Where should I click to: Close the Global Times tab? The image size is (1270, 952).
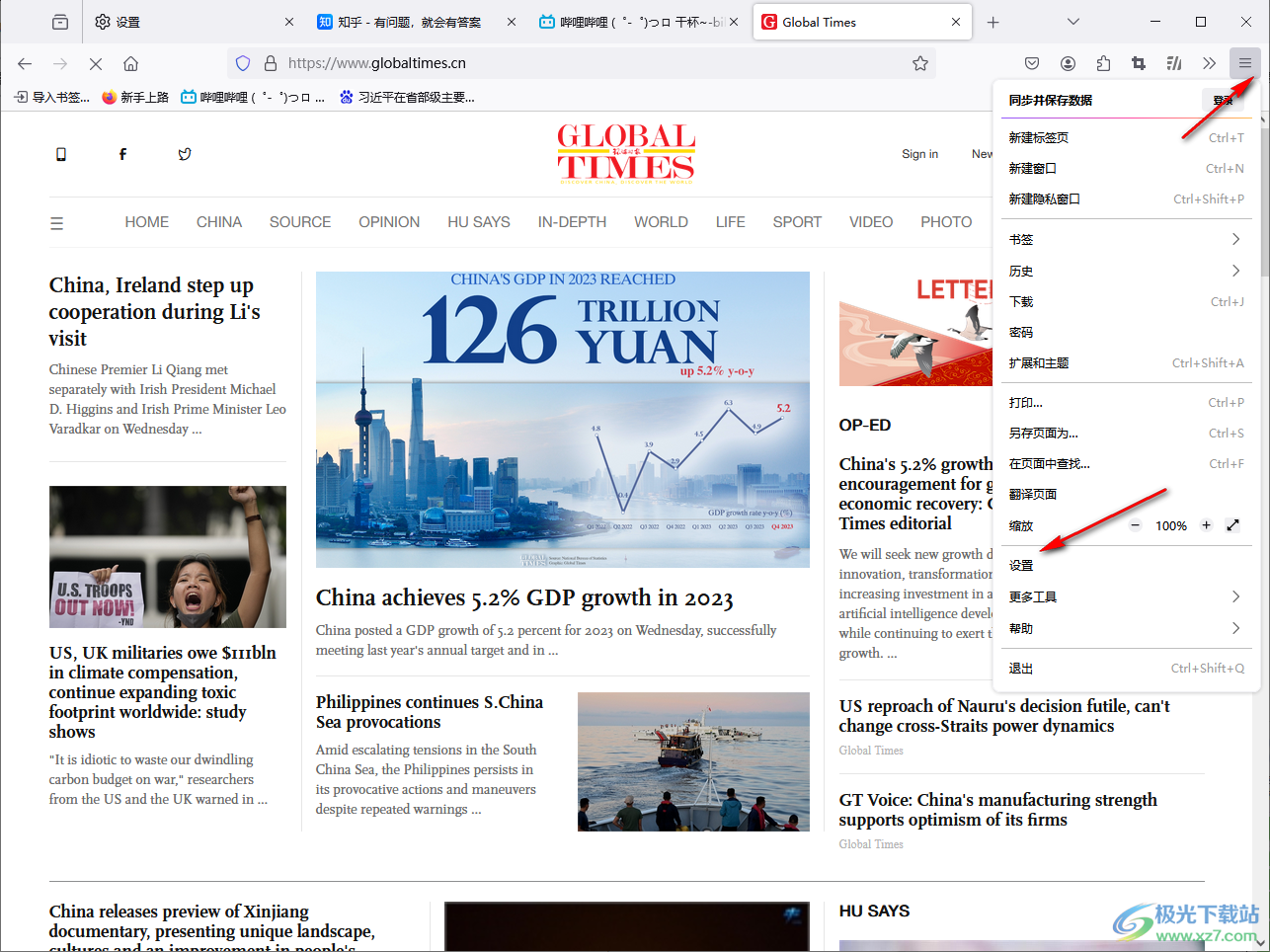tap(956, 22)
